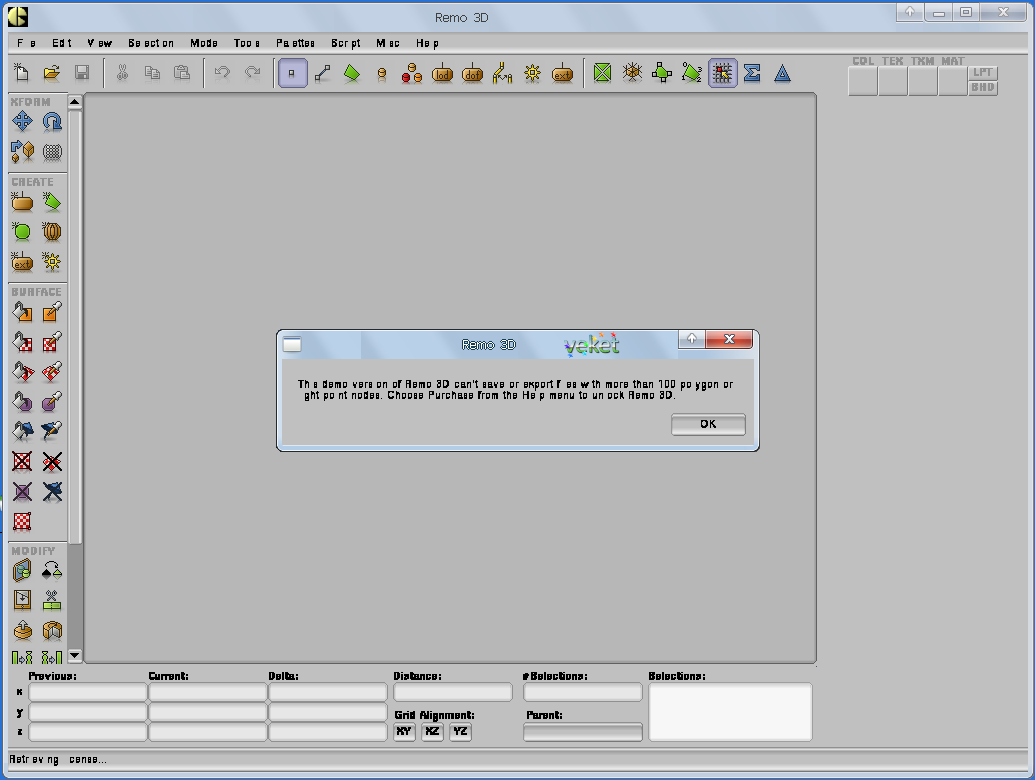The image size is (1035, 780).
Task: Click OK in the demo version dialog
Action: [x=708, y=424]
